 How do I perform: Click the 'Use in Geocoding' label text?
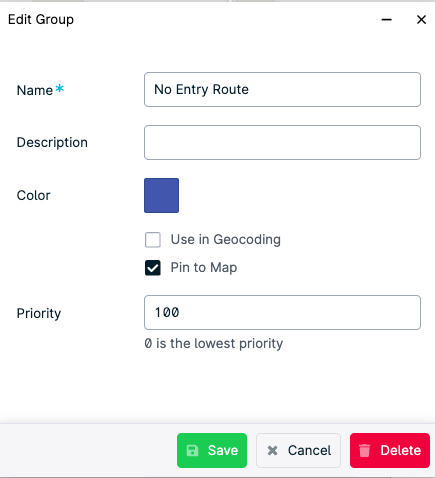click(226, 240)
